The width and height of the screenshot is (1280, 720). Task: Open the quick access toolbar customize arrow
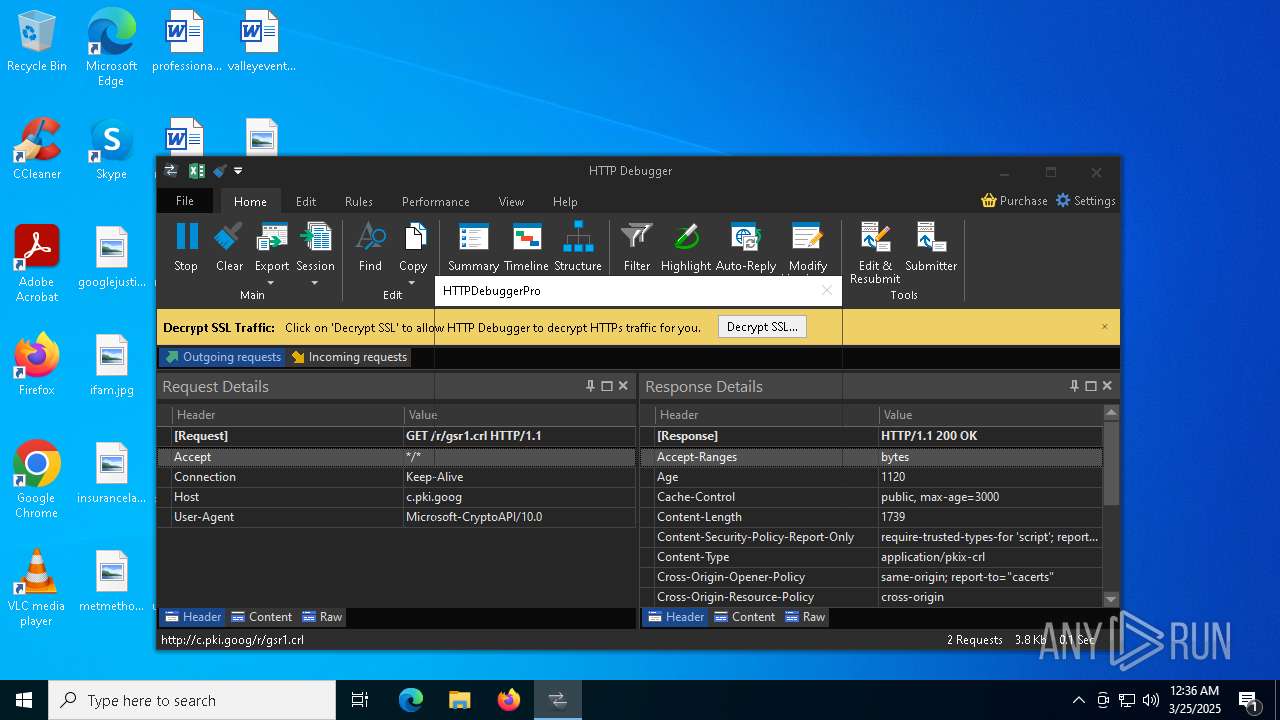click(238, 171)
